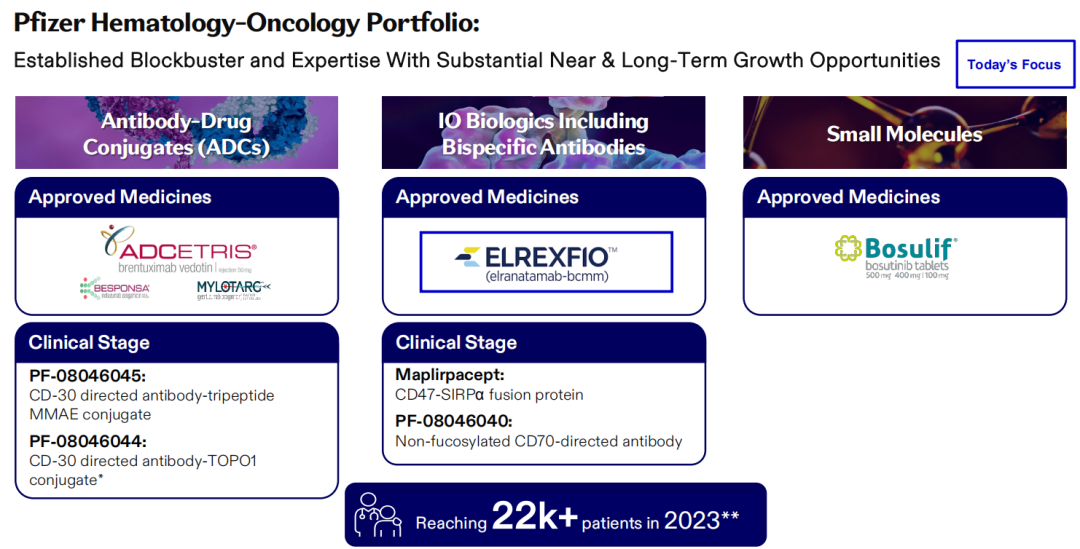Select Clinical Stage header under IO Biologics
This screenshot has height=549, width=1080.
click(x=456, y=342)
